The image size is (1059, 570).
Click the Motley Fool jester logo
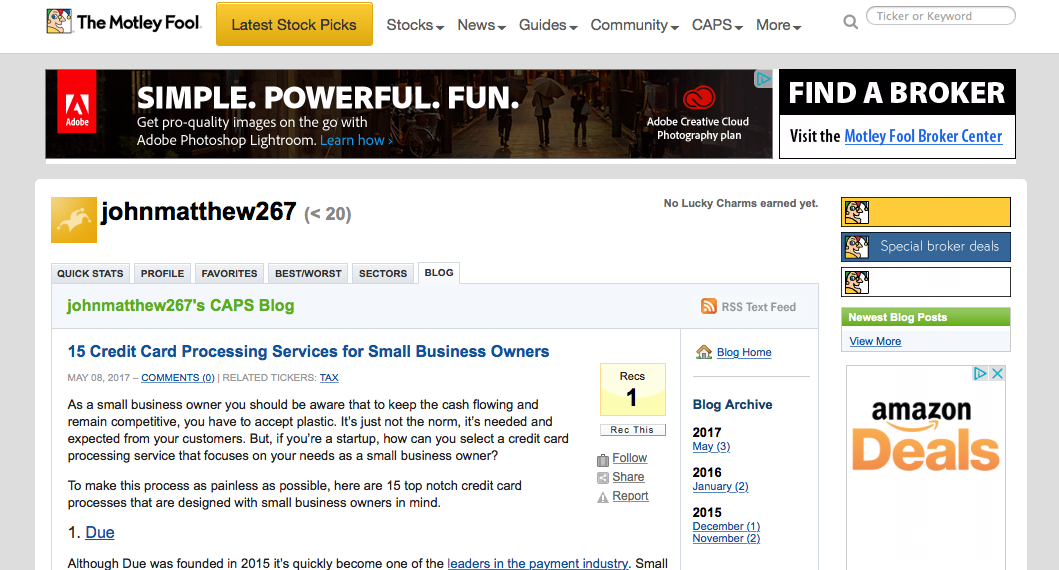[x=59, y=22]
